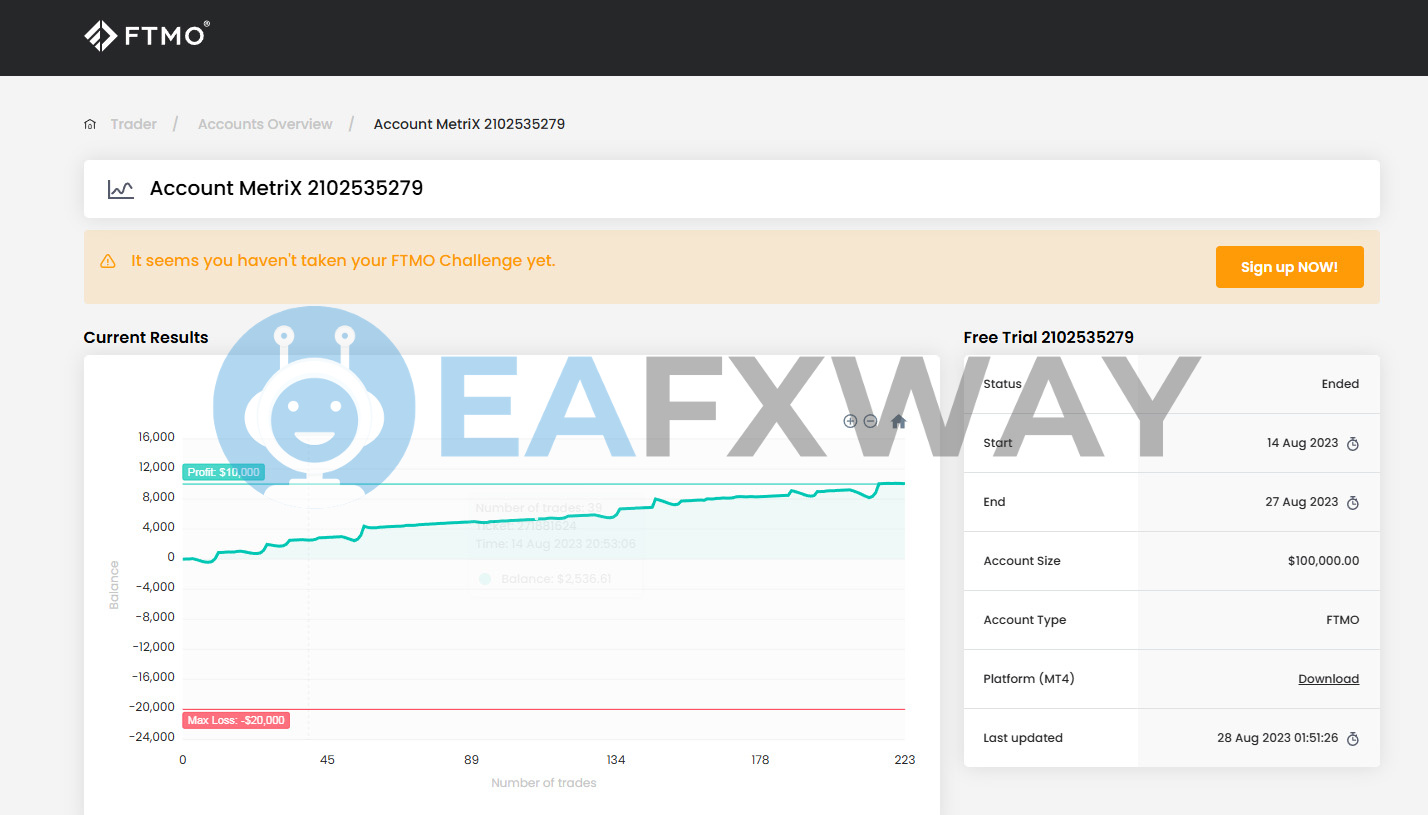Click the 223 tick on trades axis
Screen dimensions: 1428x815
tap(904, 760)
